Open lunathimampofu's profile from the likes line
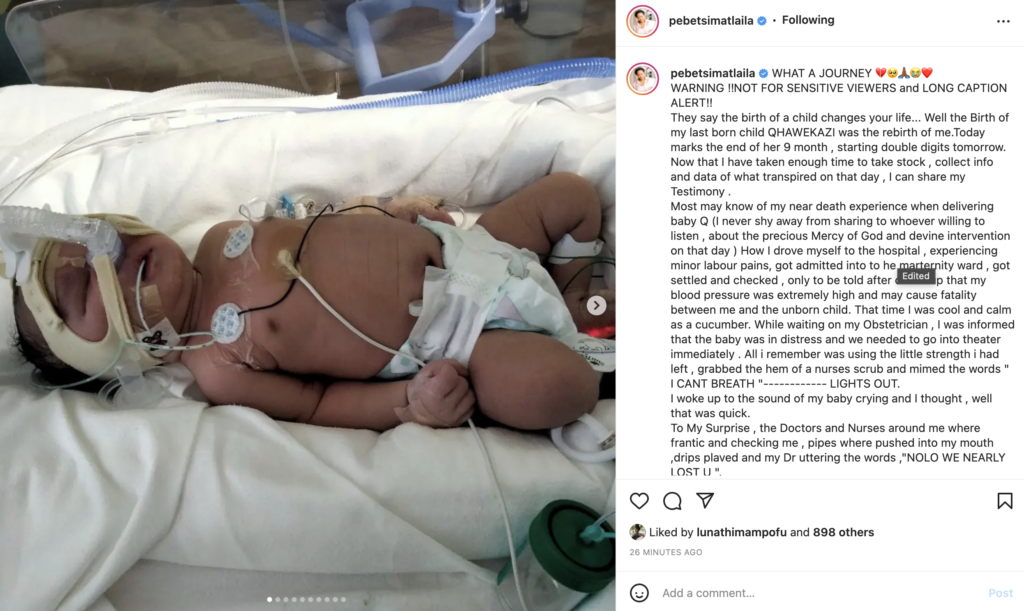This screenshot has width=1024, height=611. point(741,532)
